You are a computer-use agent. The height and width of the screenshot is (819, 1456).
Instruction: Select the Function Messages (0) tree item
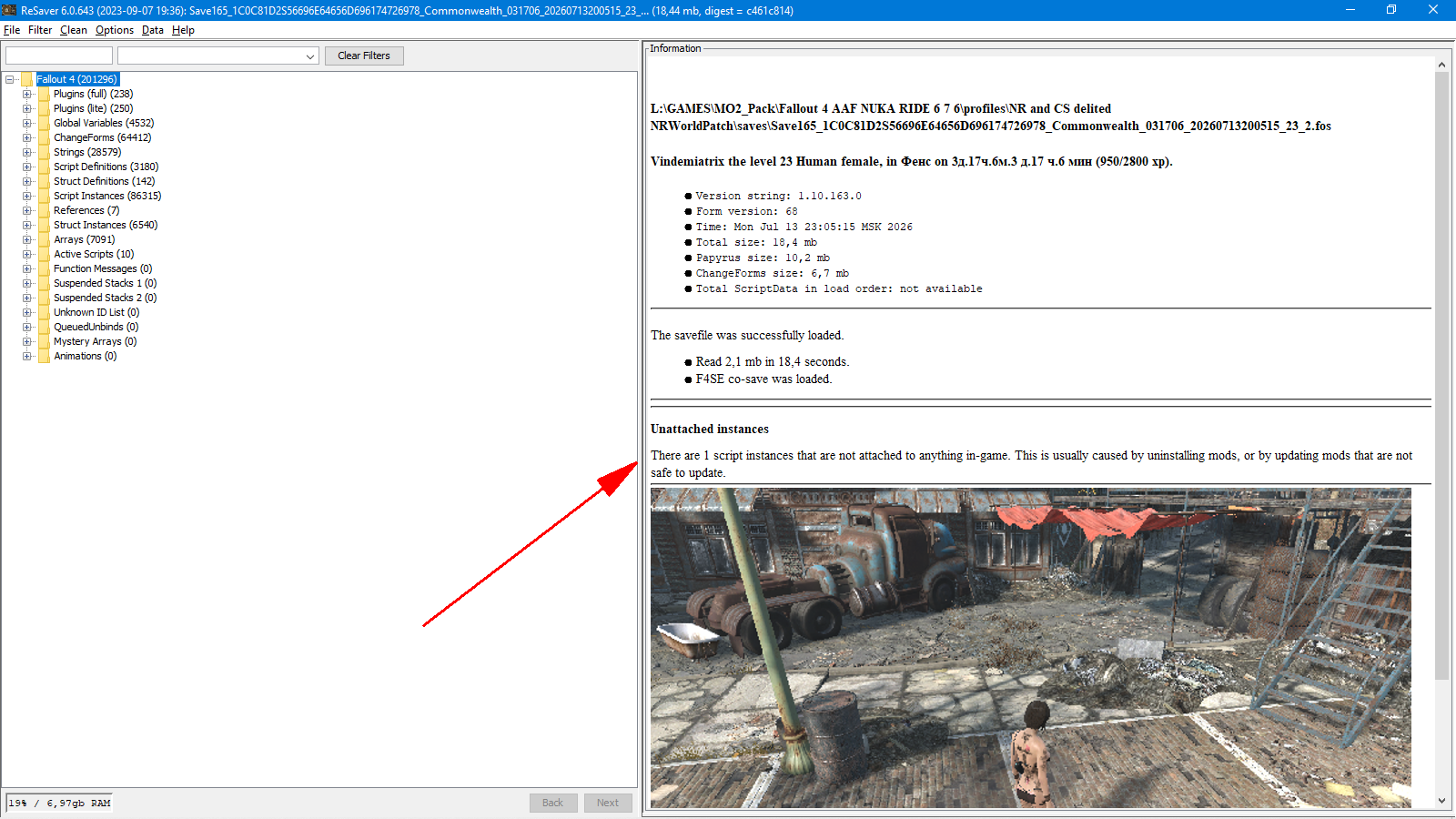(103, 268)
